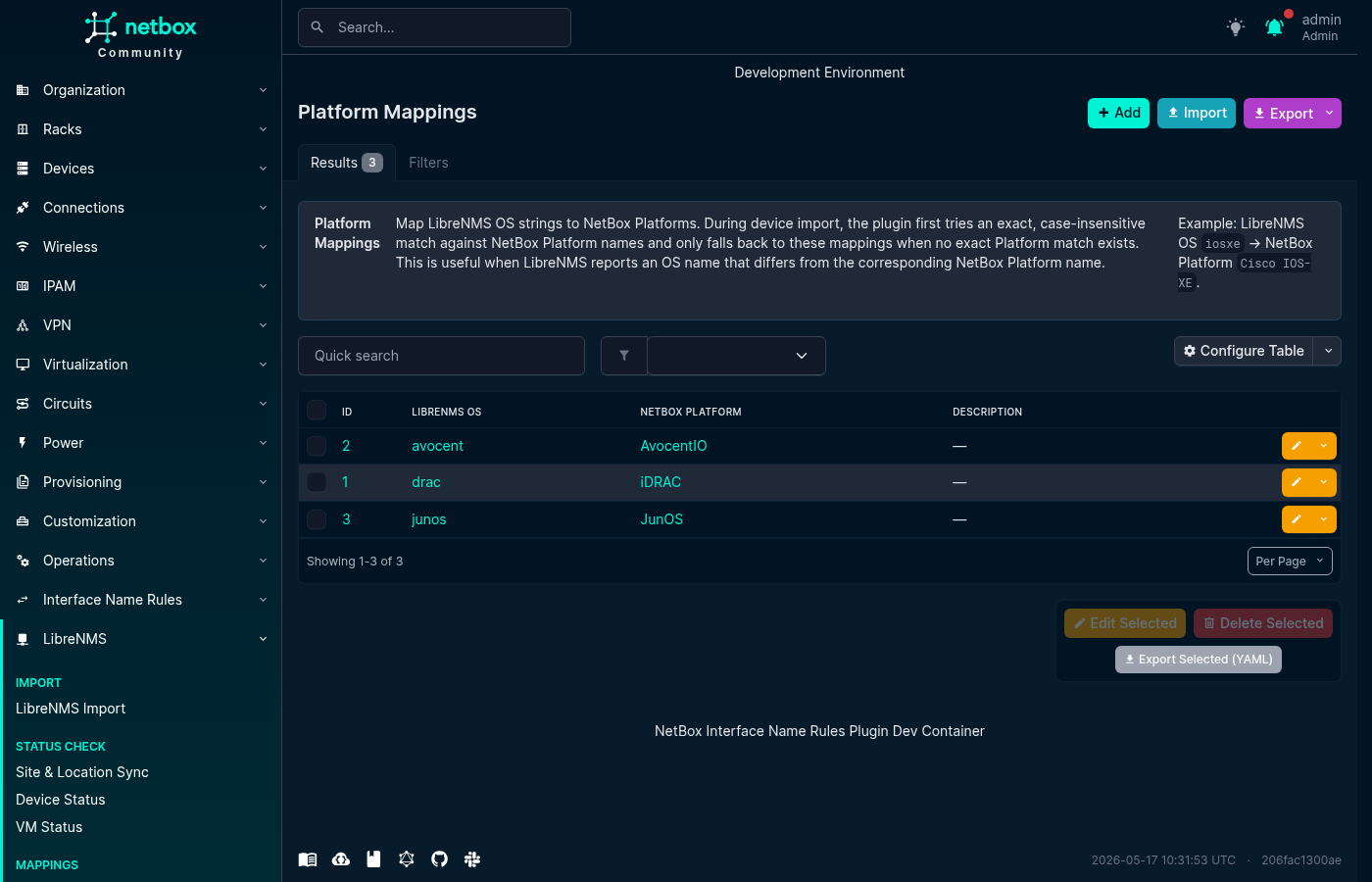Image resolution: width=1372 pixels, height=882 pixels.
Task: Click the top Search field
Action: 434,27
